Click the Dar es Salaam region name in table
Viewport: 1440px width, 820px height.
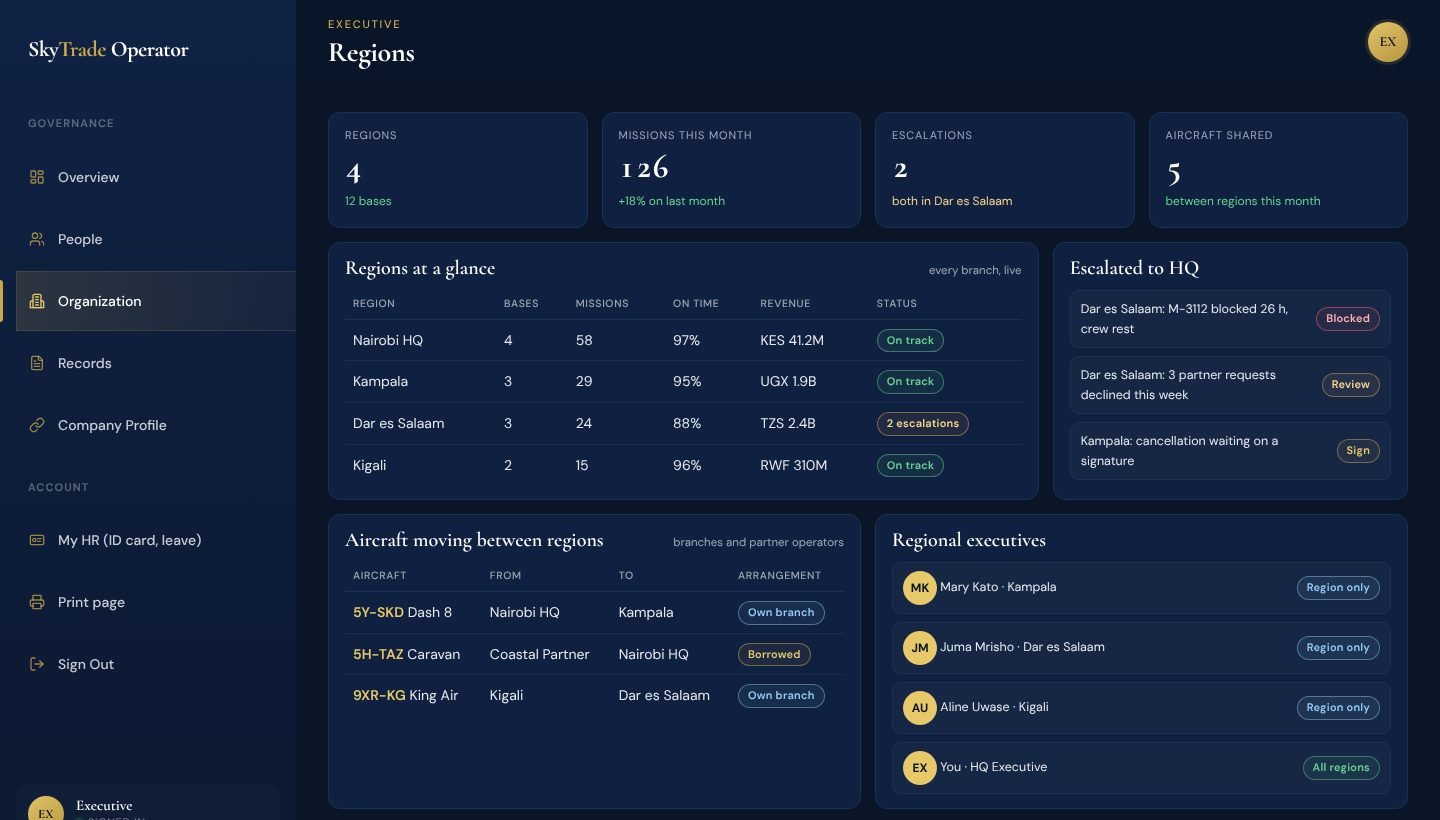pyautogui.click(x=398, y=424)
